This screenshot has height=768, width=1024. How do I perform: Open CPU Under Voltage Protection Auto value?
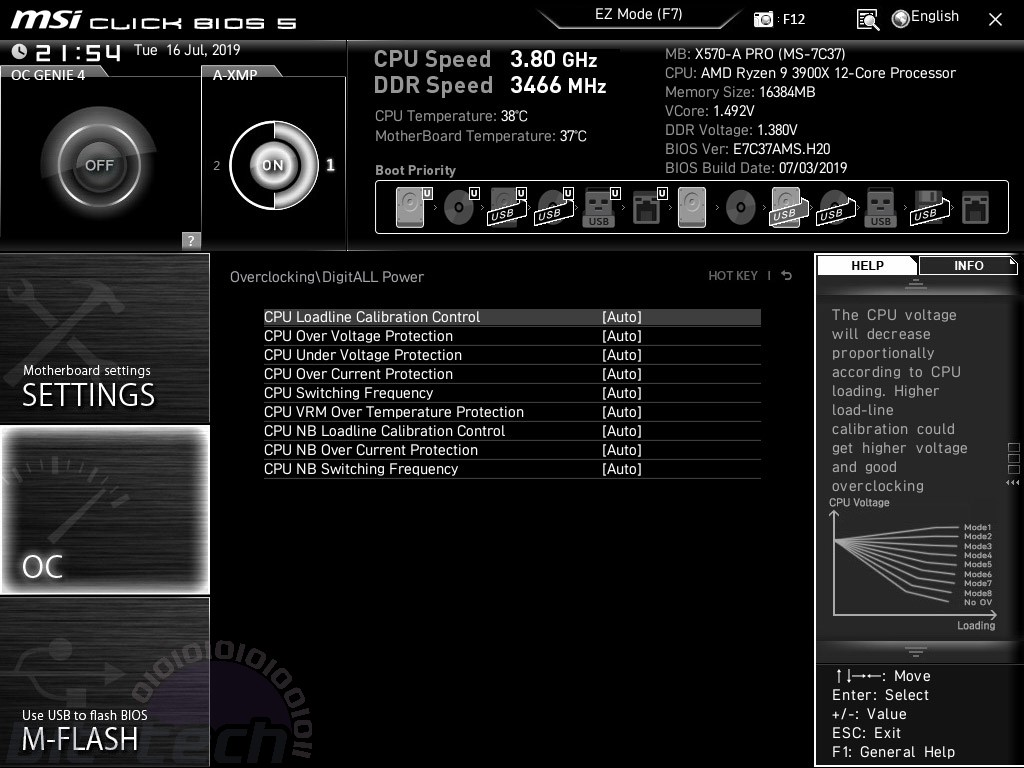622,355
